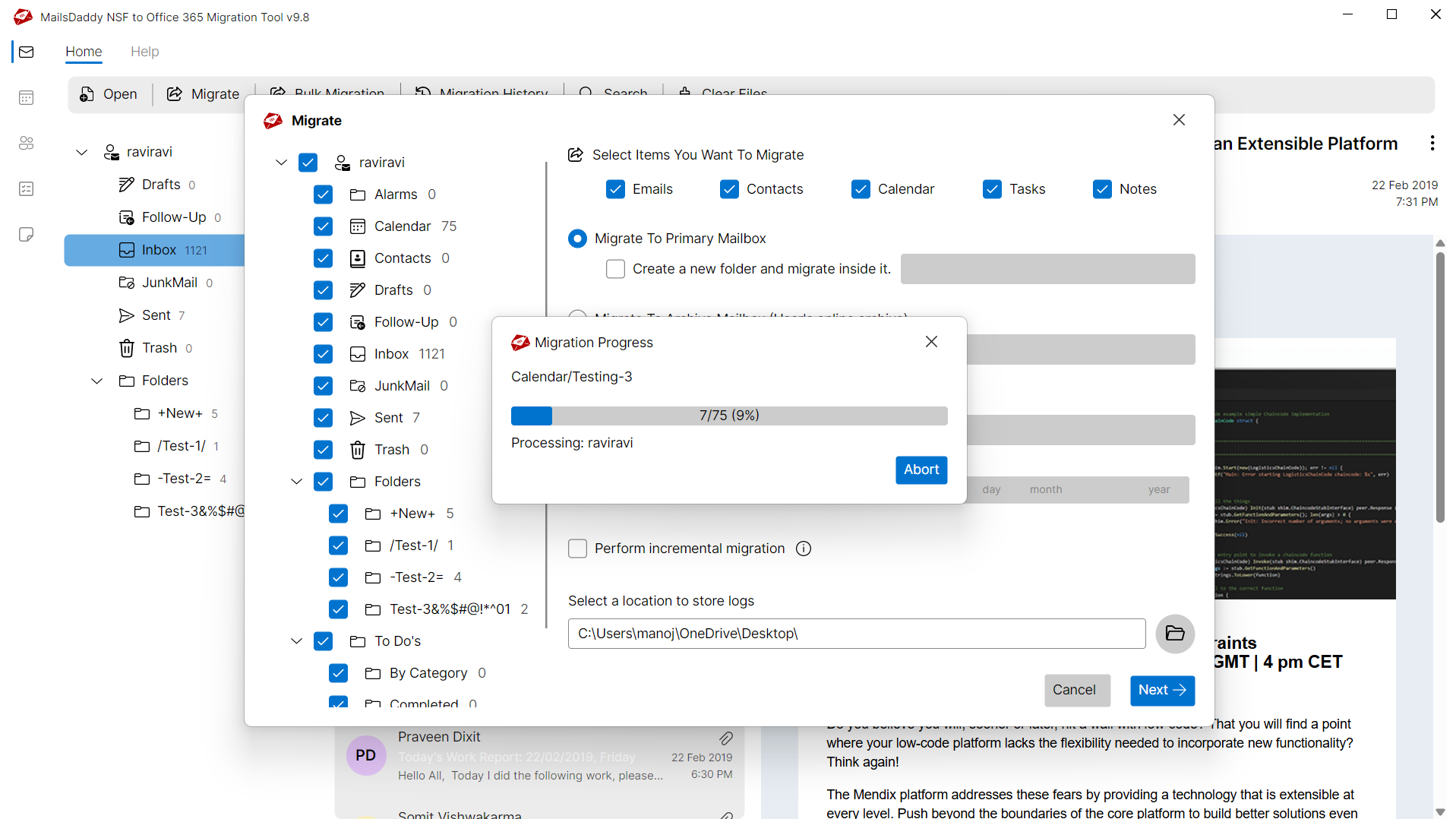Click the log location path field
This screenshot has width=1456, height=819.
[x=856, y=634]
